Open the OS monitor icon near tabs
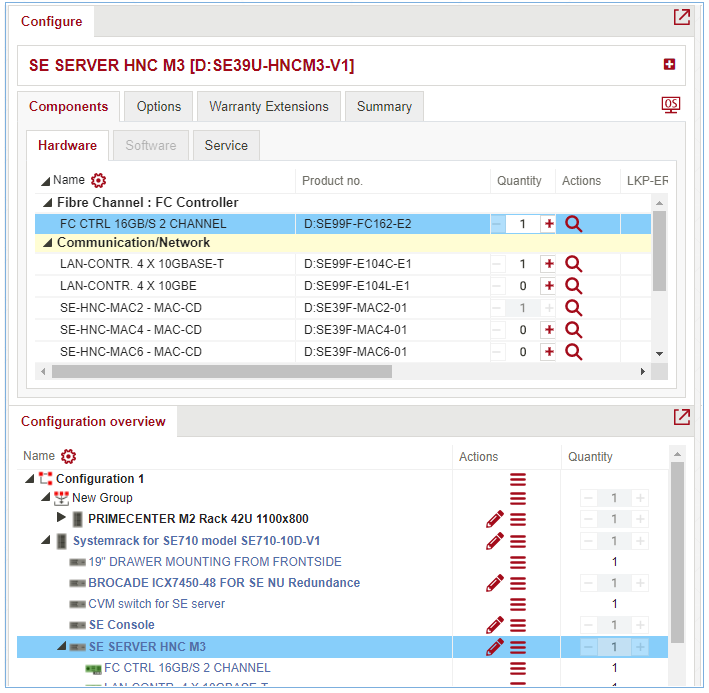709x693 pixels. click(671, 105)
